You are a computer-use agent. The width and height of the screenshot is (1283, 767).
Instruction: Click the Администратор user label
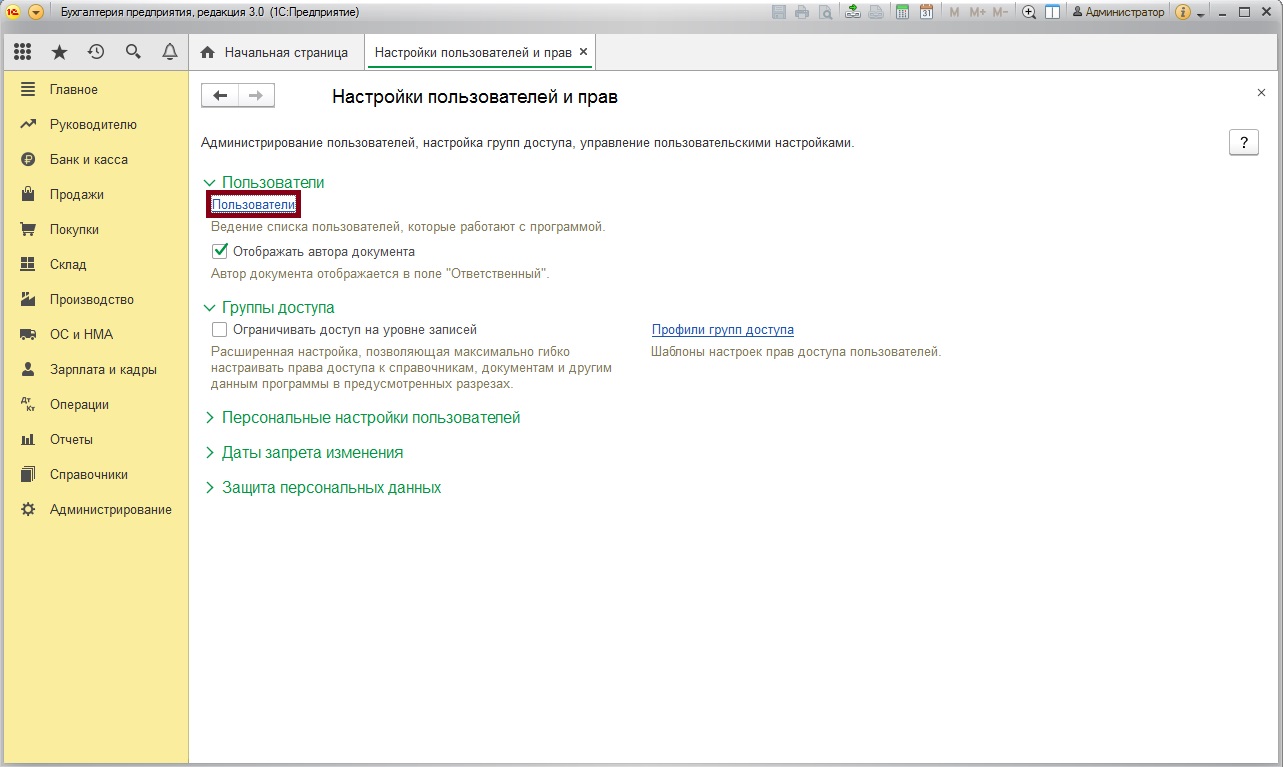[x=1118, y=12]
